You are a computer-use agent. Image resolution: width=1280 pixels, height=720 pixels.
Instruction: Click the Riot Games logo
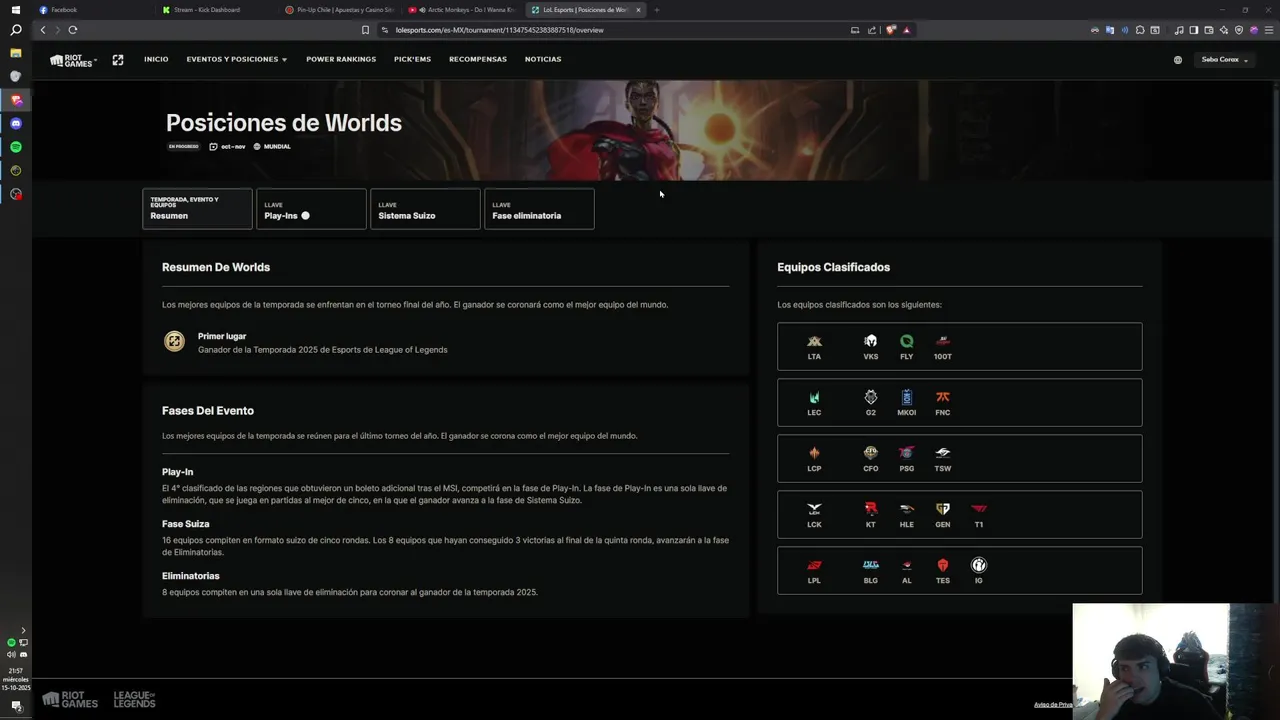pyautogui.click(x=72, y=60)
